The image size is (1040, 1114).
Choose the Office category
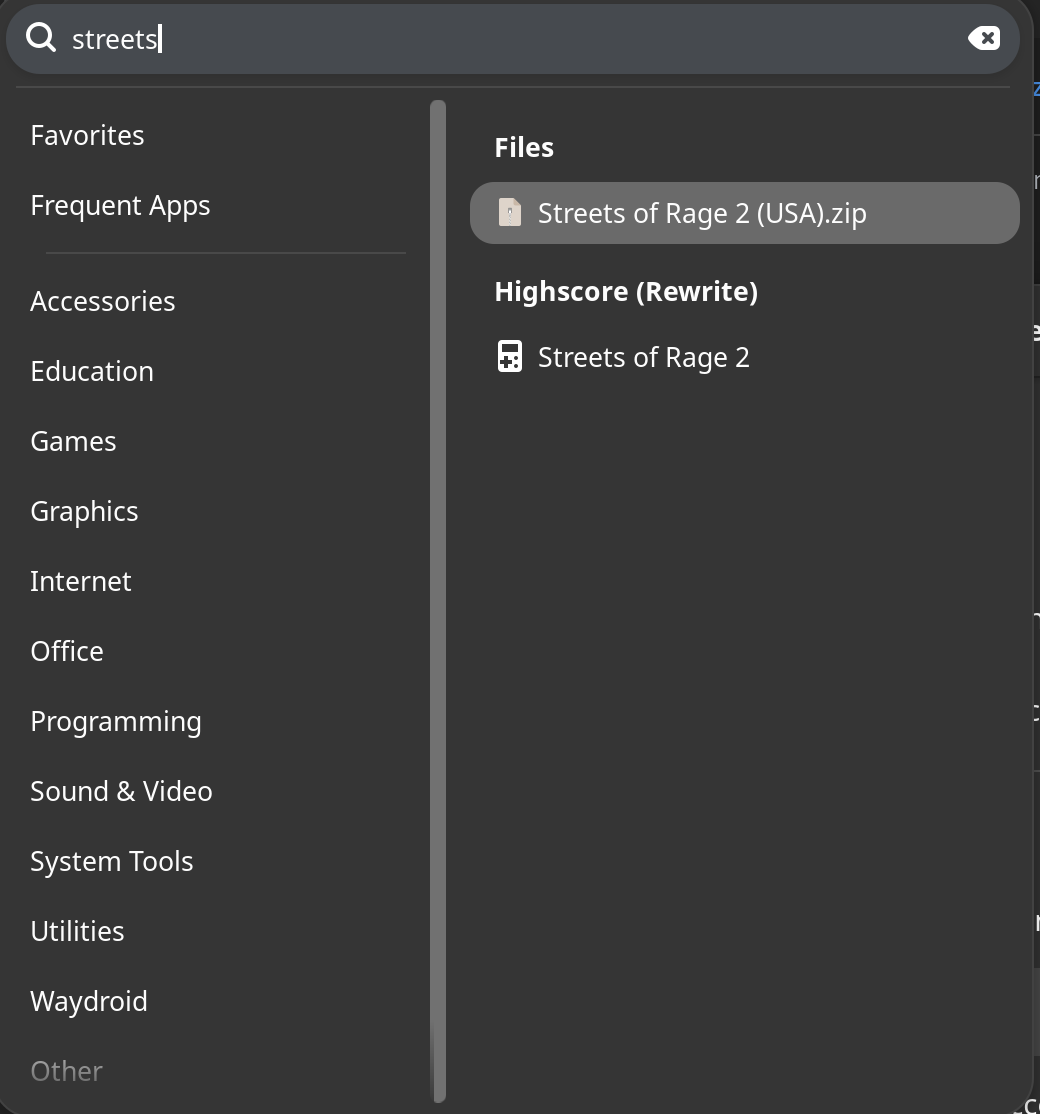click(x=67, y=651)
